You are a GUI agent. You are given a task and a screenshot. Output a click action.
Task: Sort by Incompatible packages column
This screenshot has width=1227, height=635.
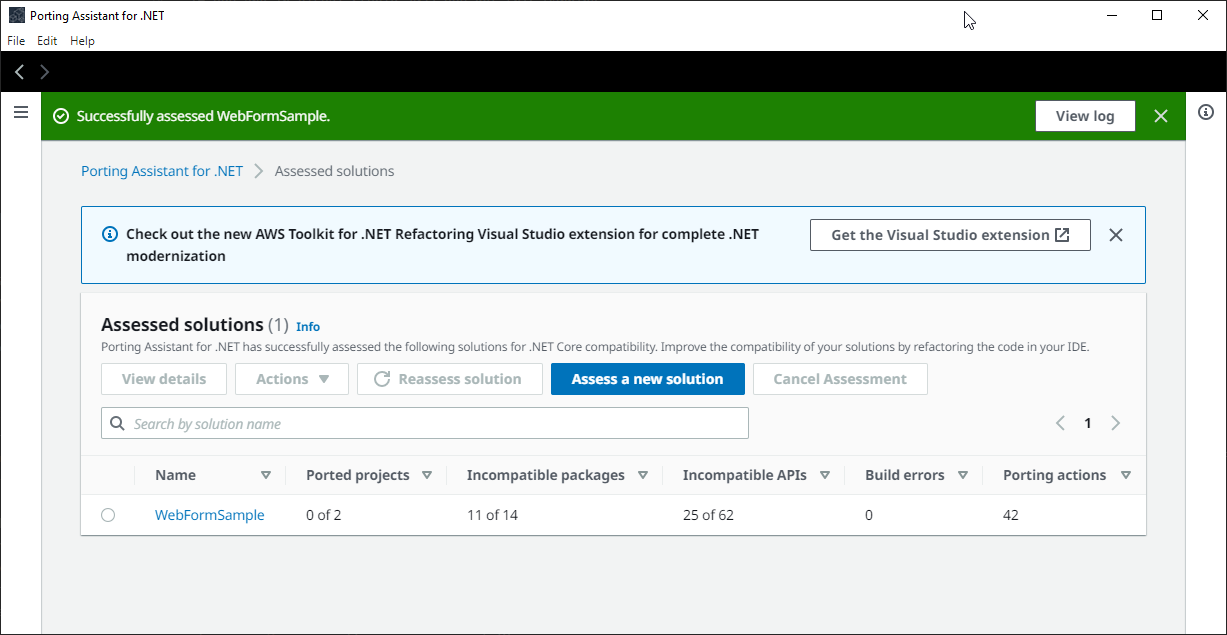click(x=643, y=476)
